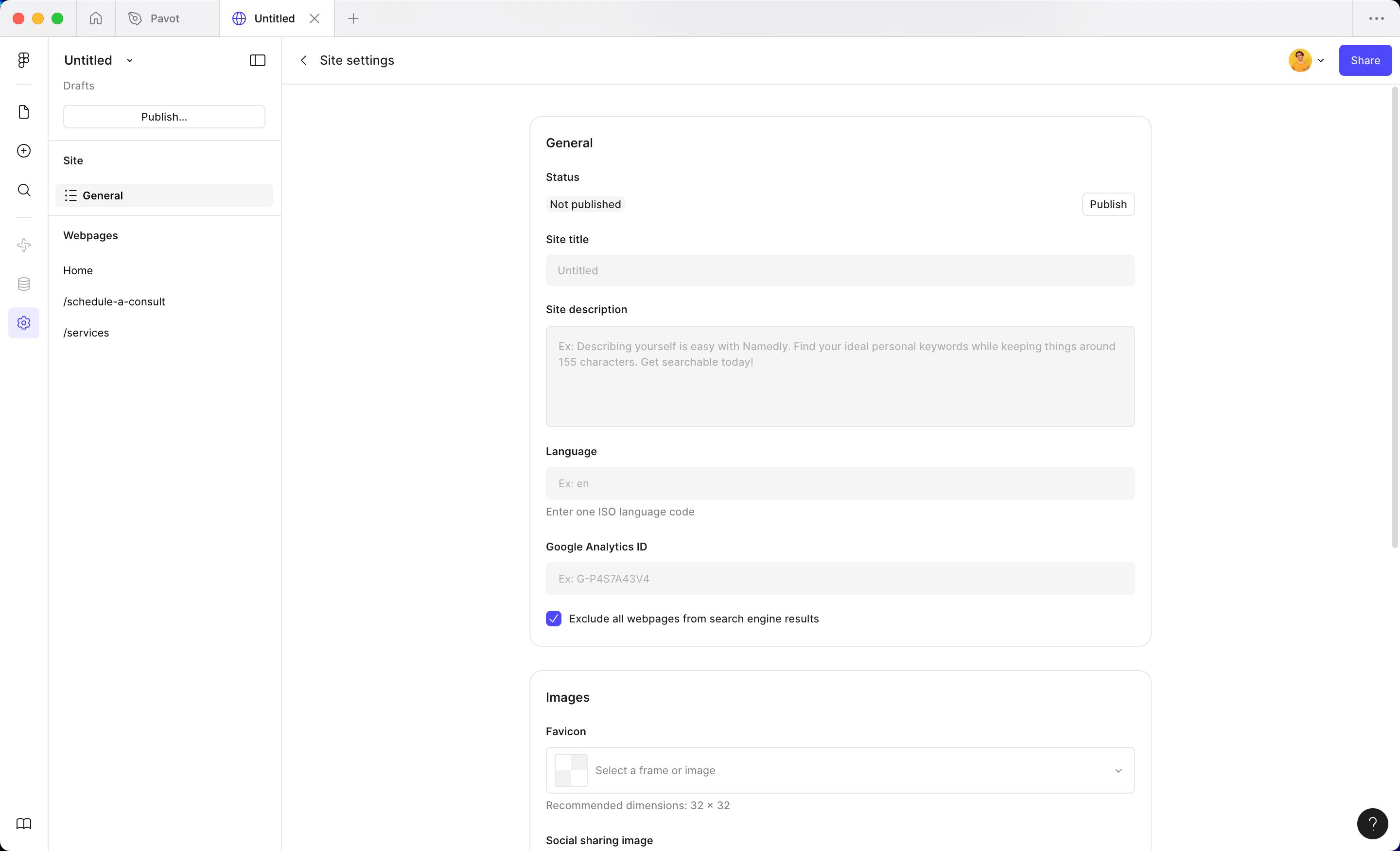The height and width of the screenshot is (851, 1400).
Task: Focus the Language code field
Action: pos(840,483)
